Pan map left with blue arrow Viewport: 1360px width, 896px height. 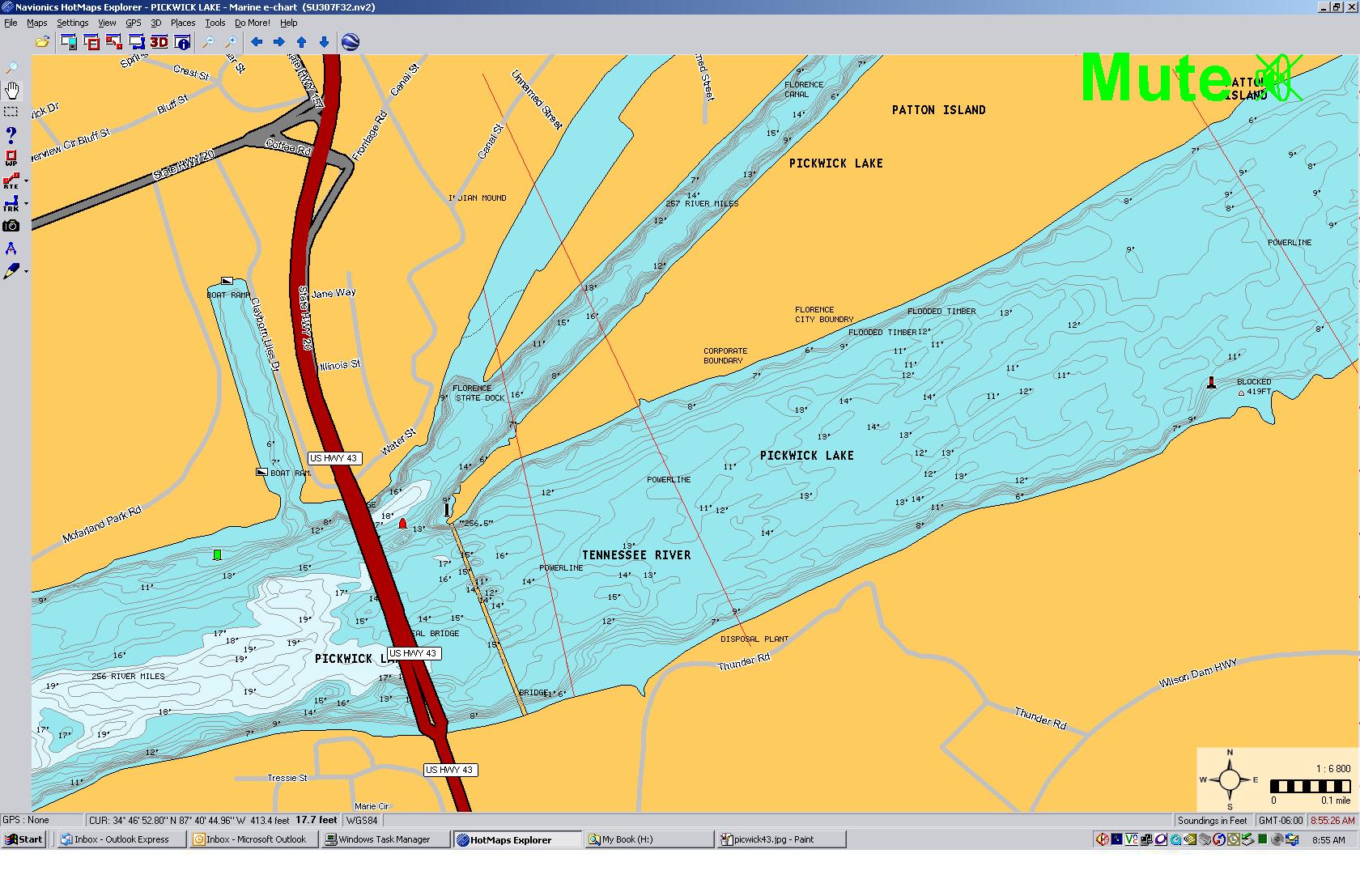pos(257,42)
